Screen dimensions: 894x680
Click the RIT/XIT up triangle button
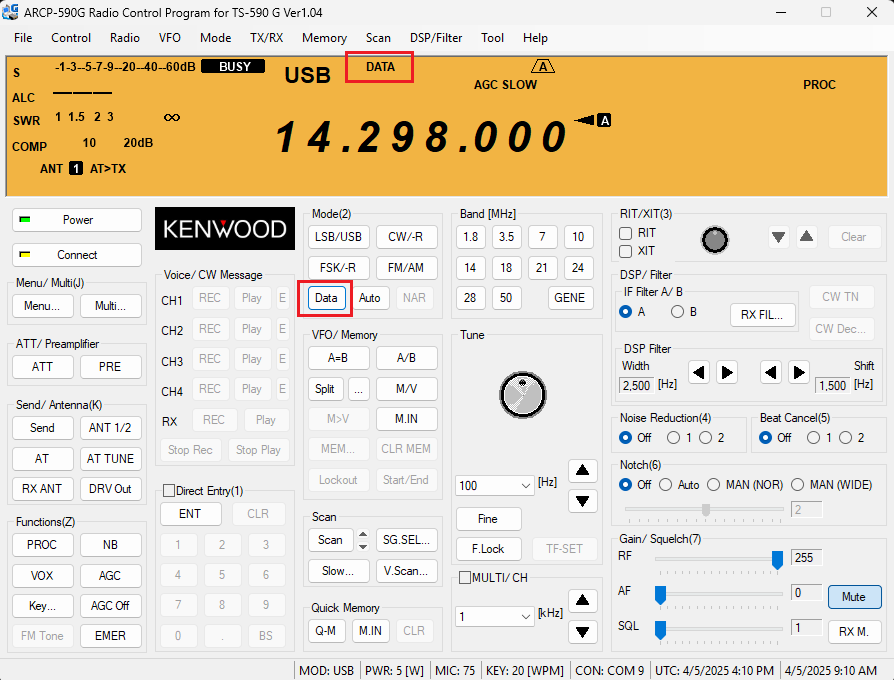pyautogui.click(x=806, y=237)
